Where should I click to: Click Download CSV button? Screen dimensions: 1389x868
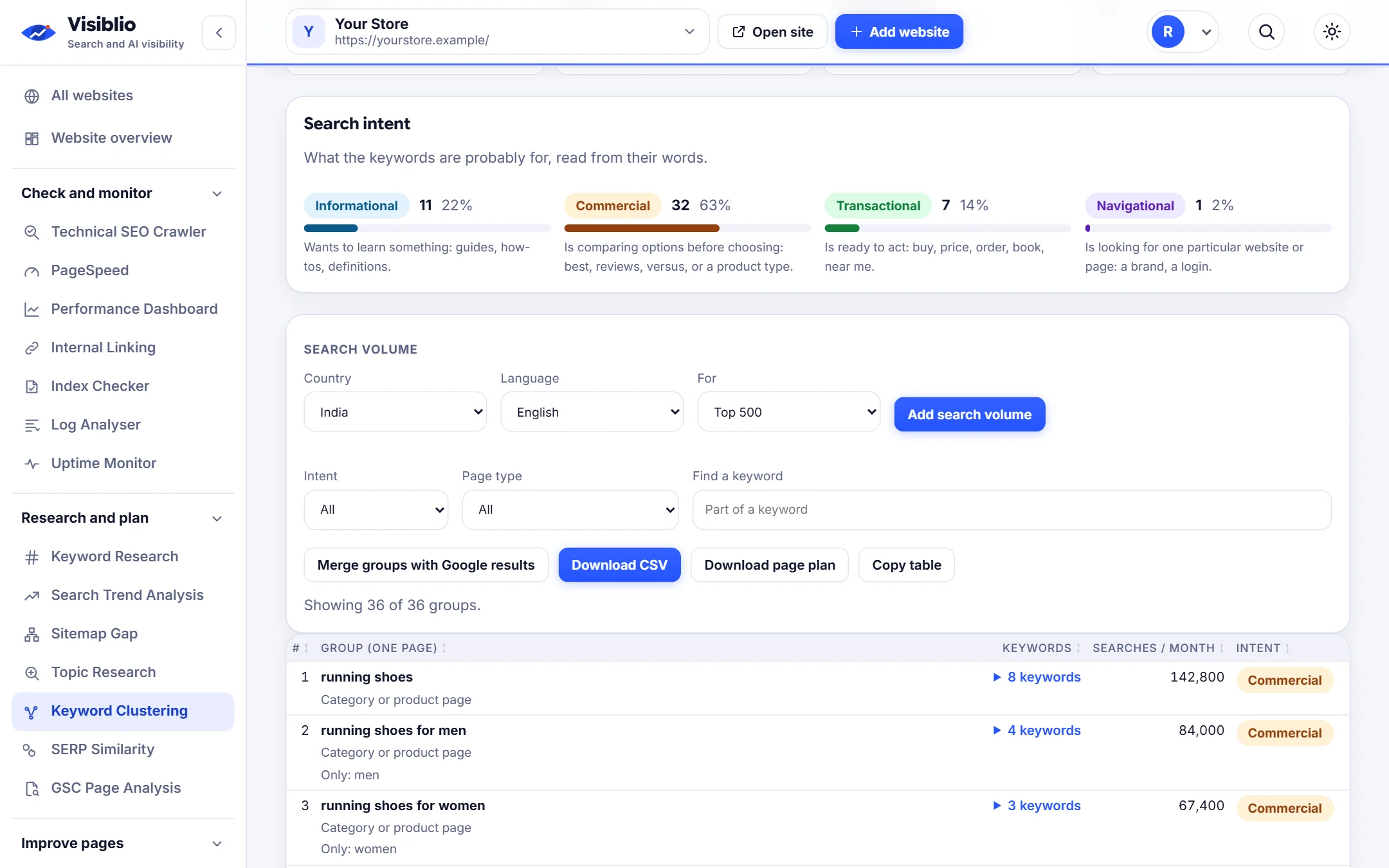[x=619, y=565]
